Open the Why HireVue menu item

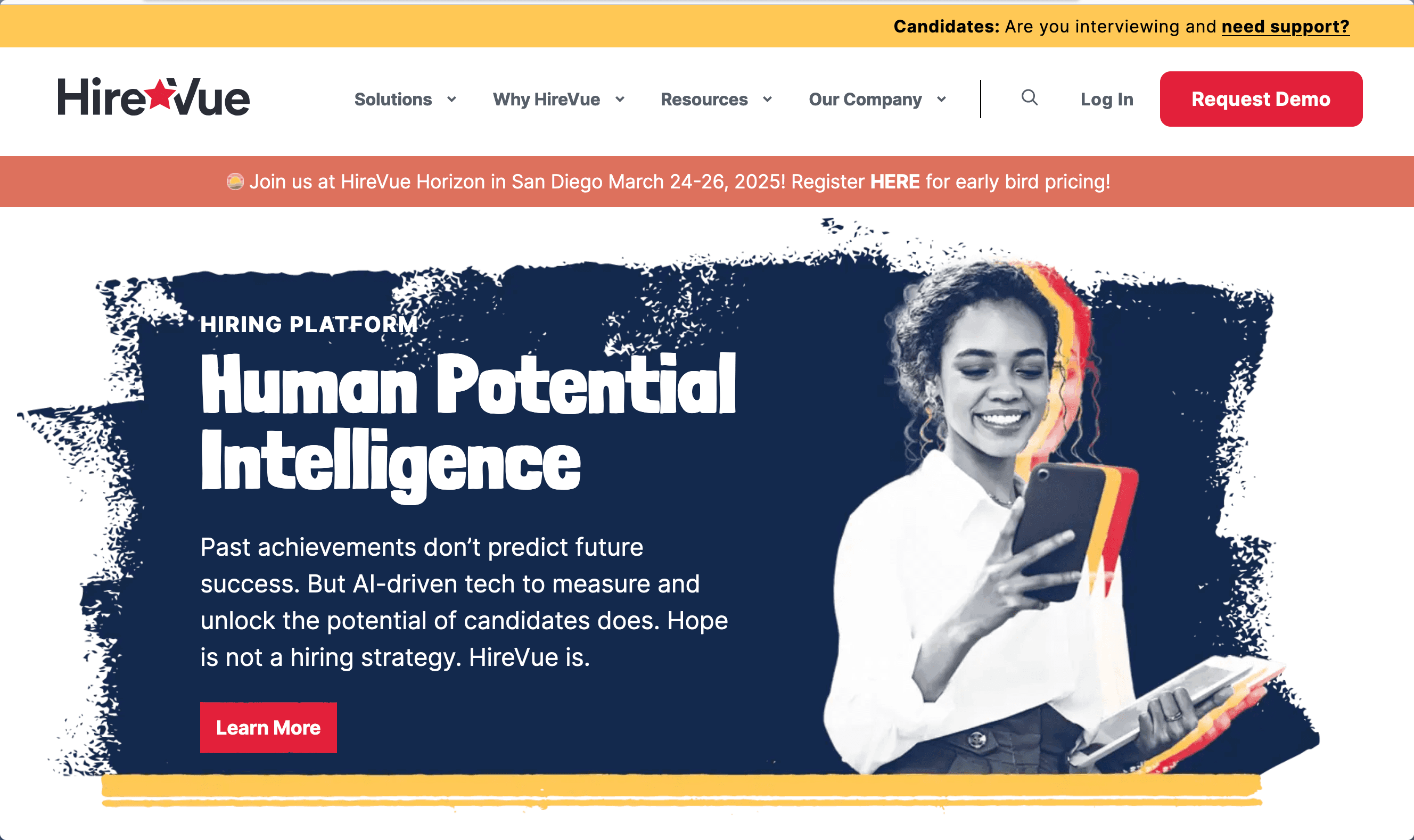click(x=546, y=100)
